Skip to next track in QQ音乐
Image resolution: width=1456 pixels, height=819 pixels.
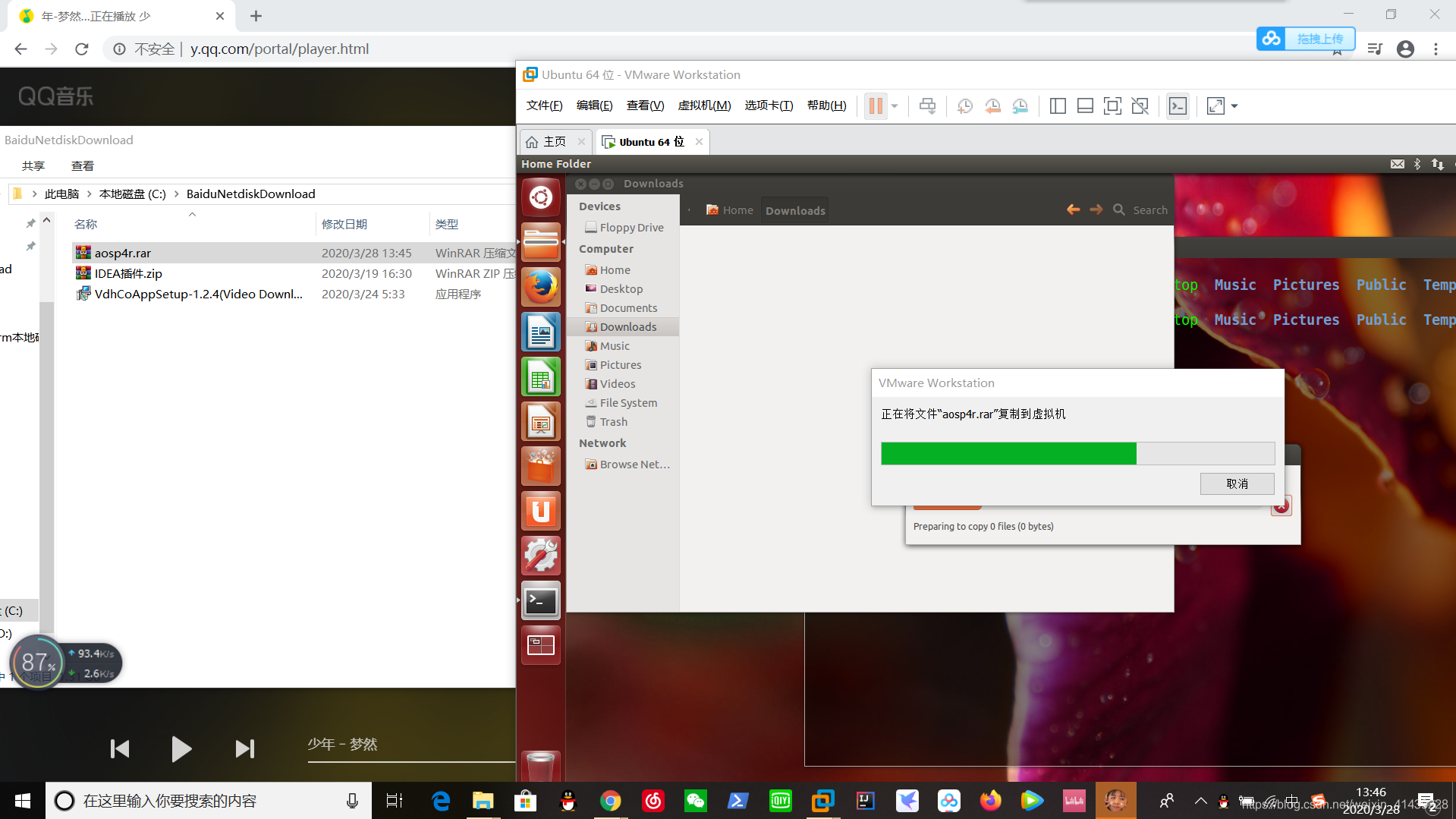[244, 748]
